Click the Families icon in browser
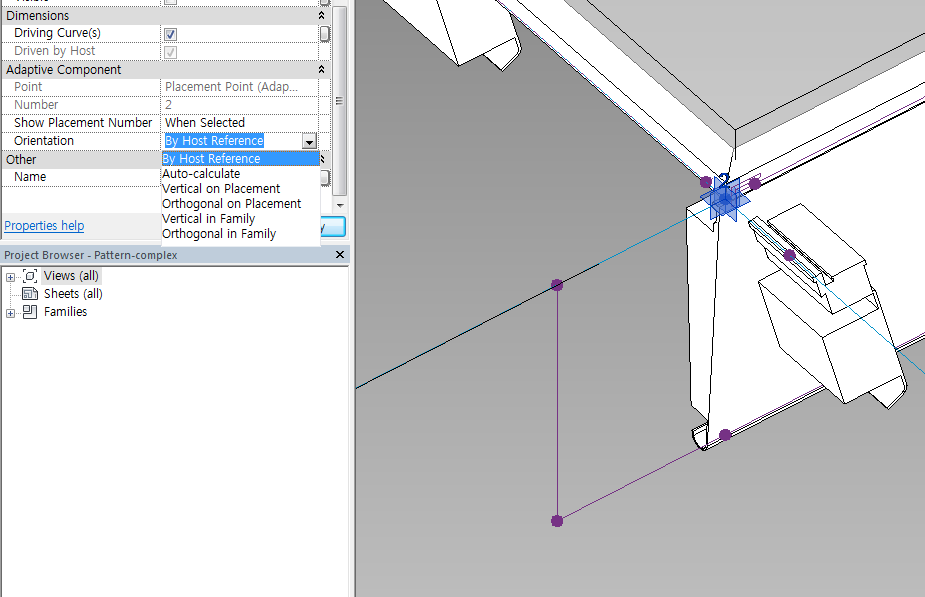 (29, 312)
